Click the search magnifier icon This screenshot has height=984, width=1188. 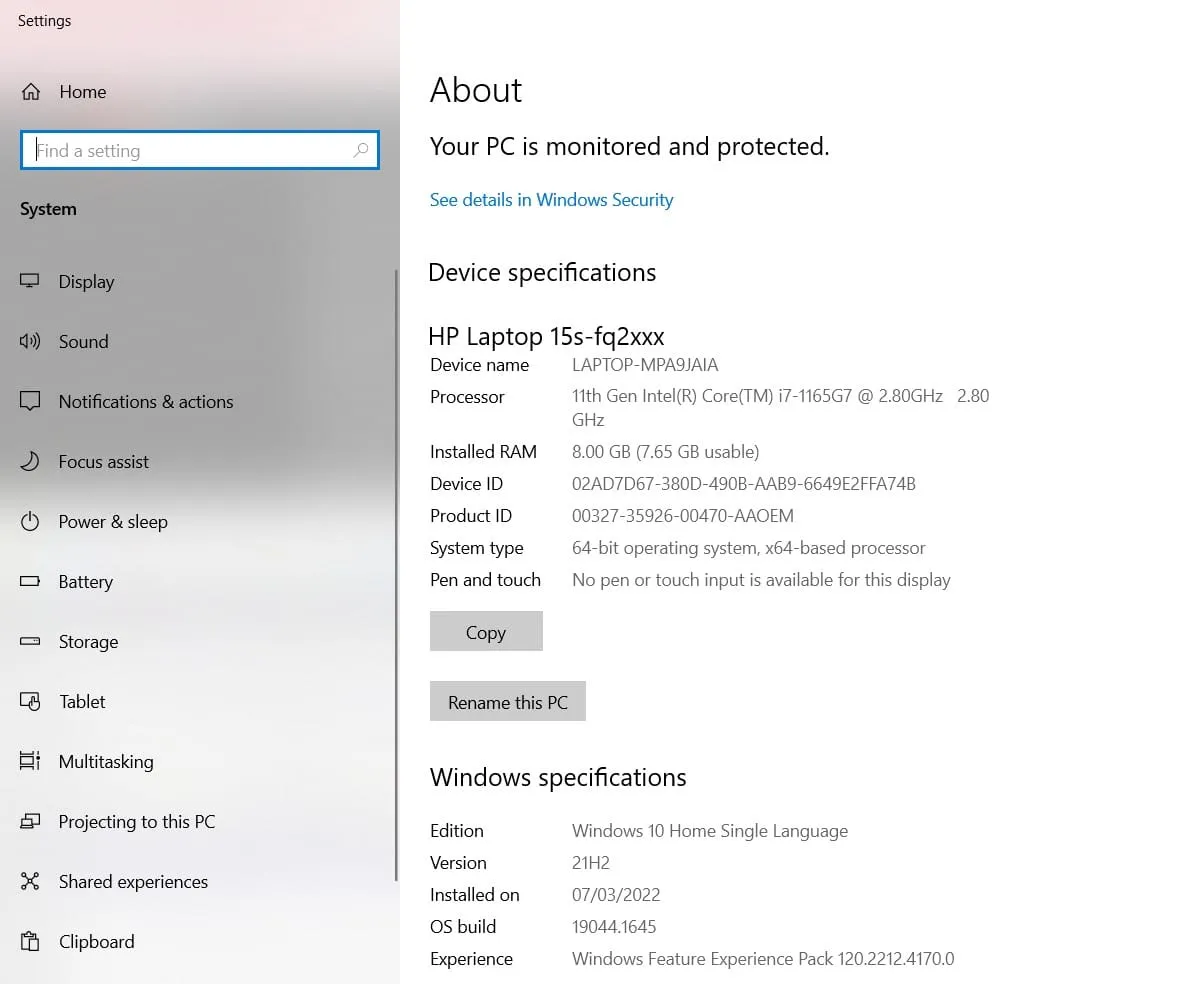(361, 150)
